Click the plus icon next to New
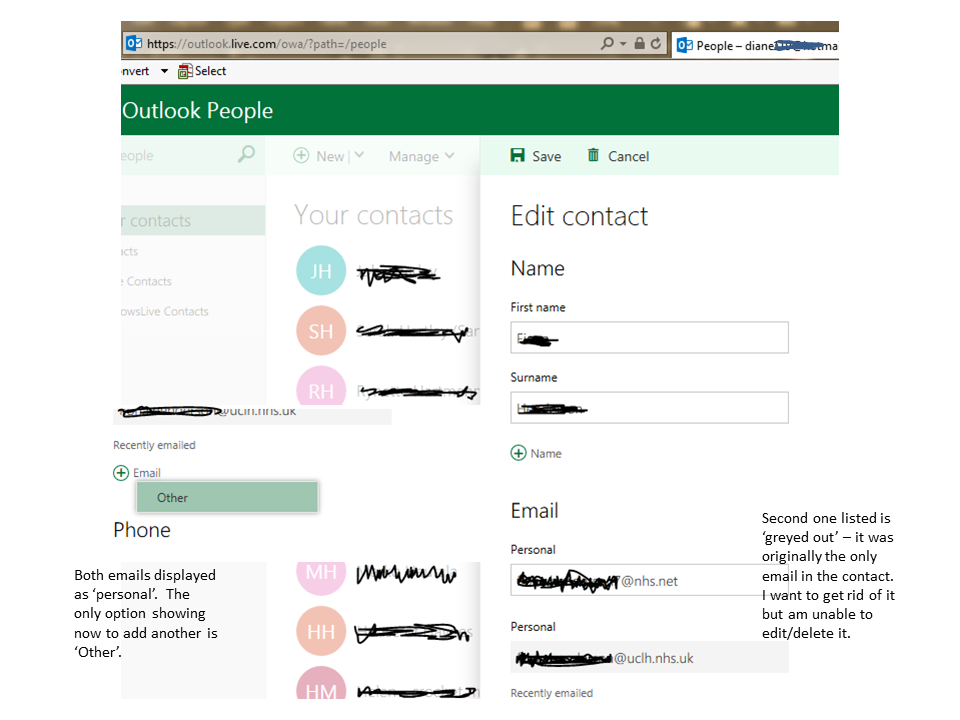The width and height of the screenshot is (960, 720). 301,156
